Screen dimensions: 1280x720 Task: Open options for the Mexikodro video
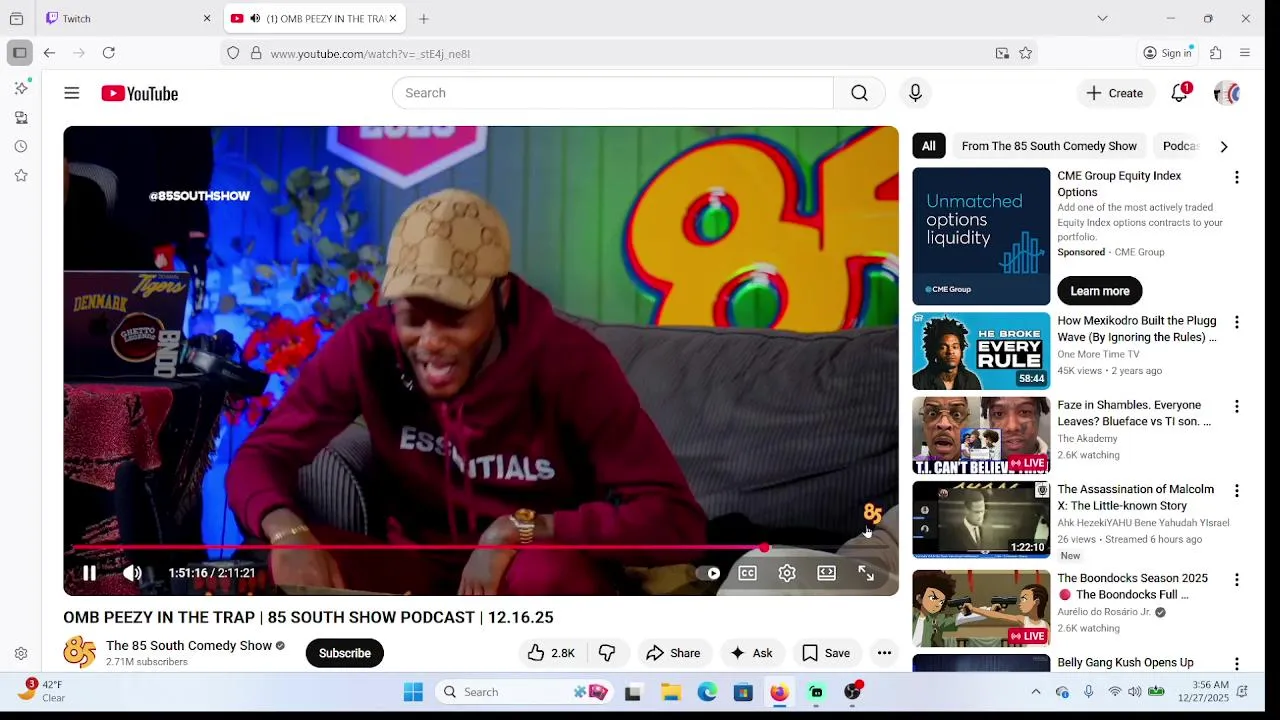pos(1237,322)
